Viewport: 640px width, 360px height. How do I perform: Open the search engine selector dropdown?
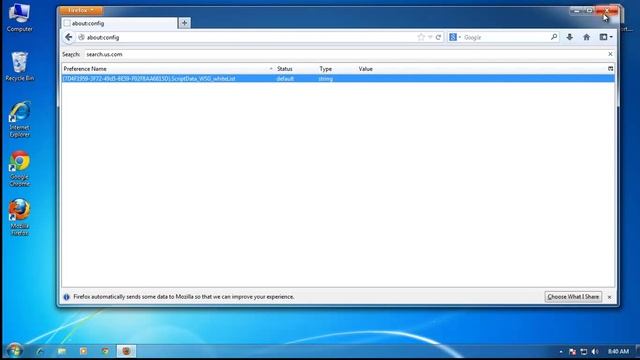click(455, 37)
